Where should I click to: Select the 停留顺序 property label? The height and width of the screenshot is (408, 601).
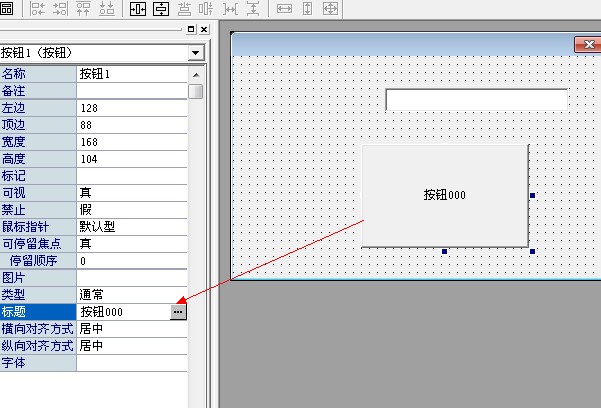tap(38, 261)
